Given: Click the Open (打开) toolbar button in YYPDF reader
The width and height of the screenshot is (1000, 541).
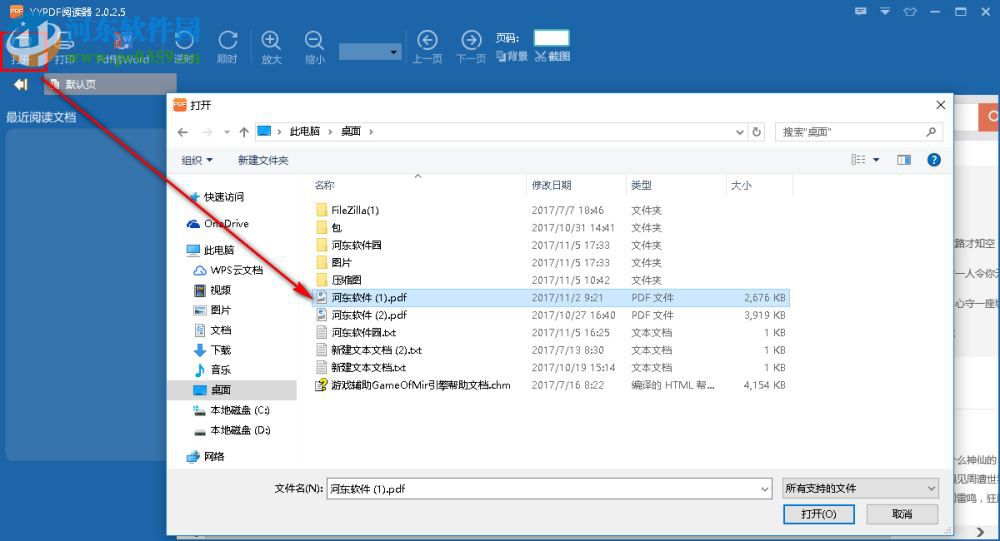Looking at the screenshot, I should tap(23, 49).
